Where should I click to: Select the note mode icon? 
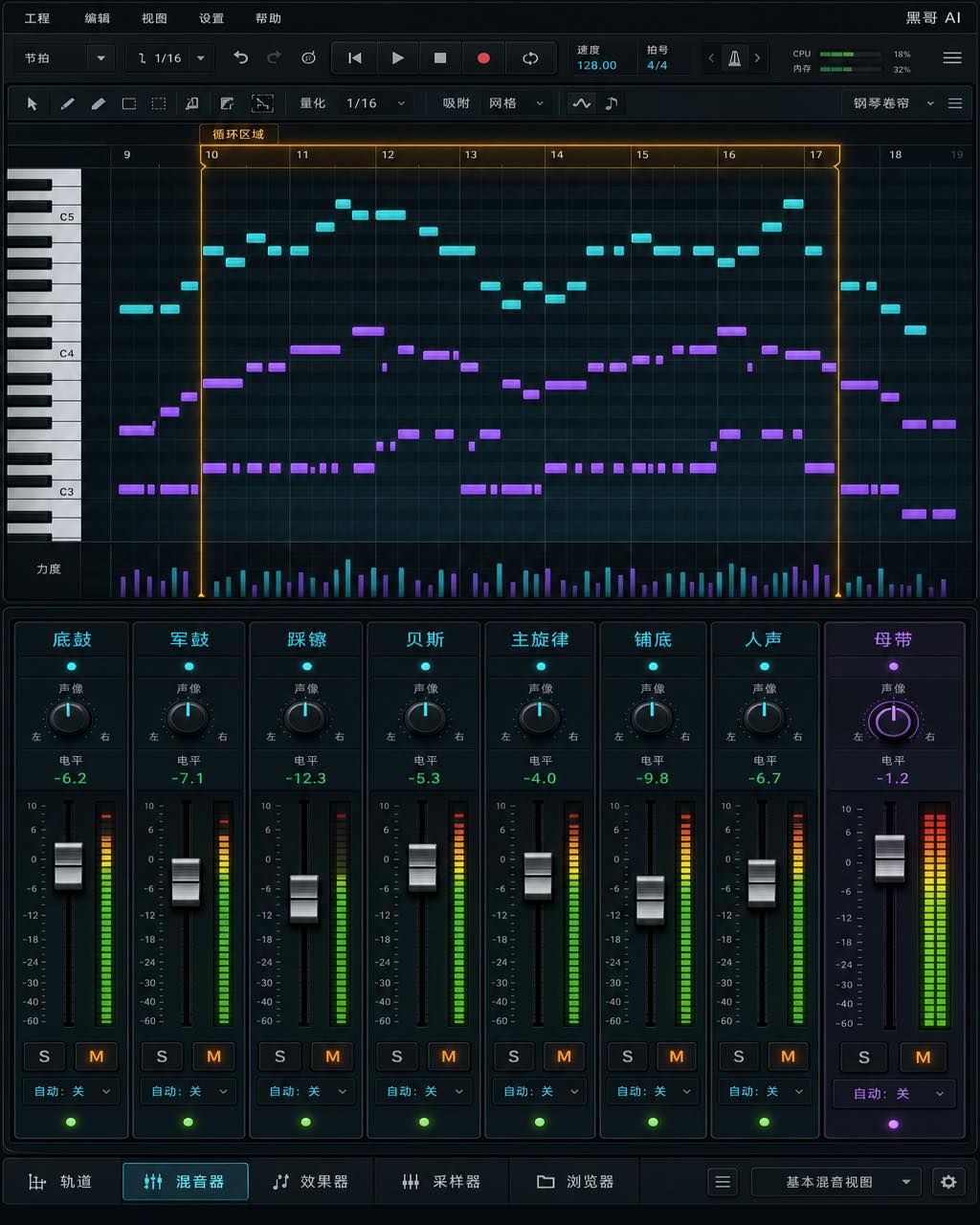tap(612, 103)
